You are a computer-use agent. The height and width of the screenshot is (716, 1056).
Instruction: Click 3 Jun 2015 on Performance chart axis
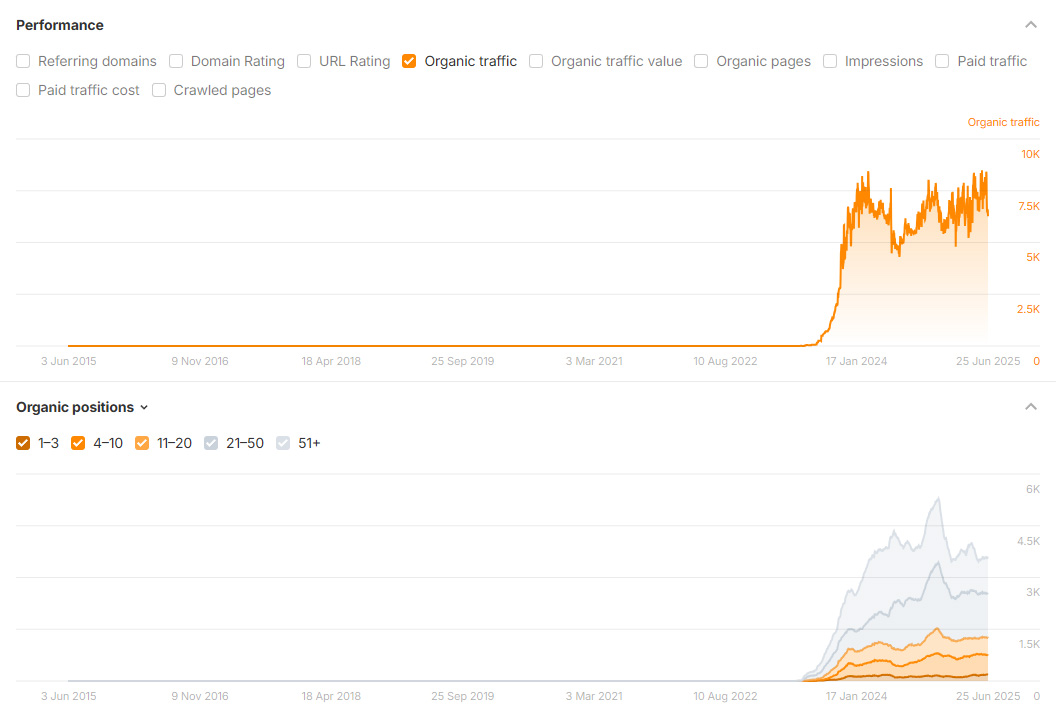pos(68,361)
